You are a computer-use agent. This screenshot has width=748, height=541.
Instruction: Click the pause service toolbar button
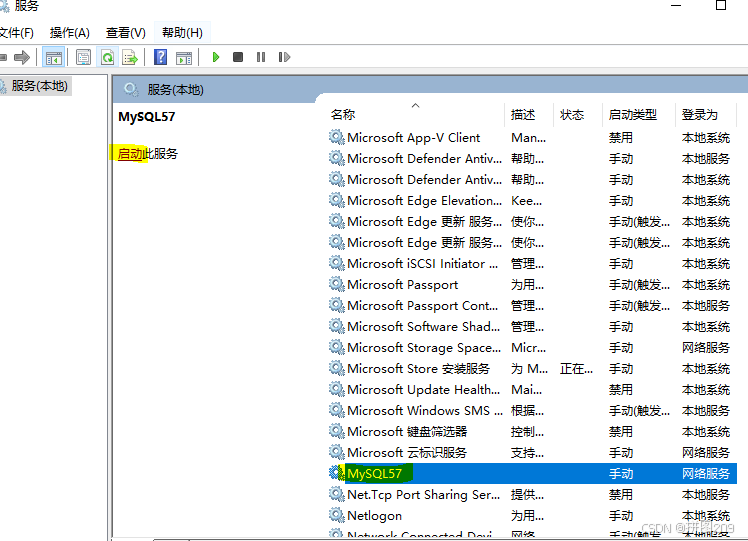point(261,57)
